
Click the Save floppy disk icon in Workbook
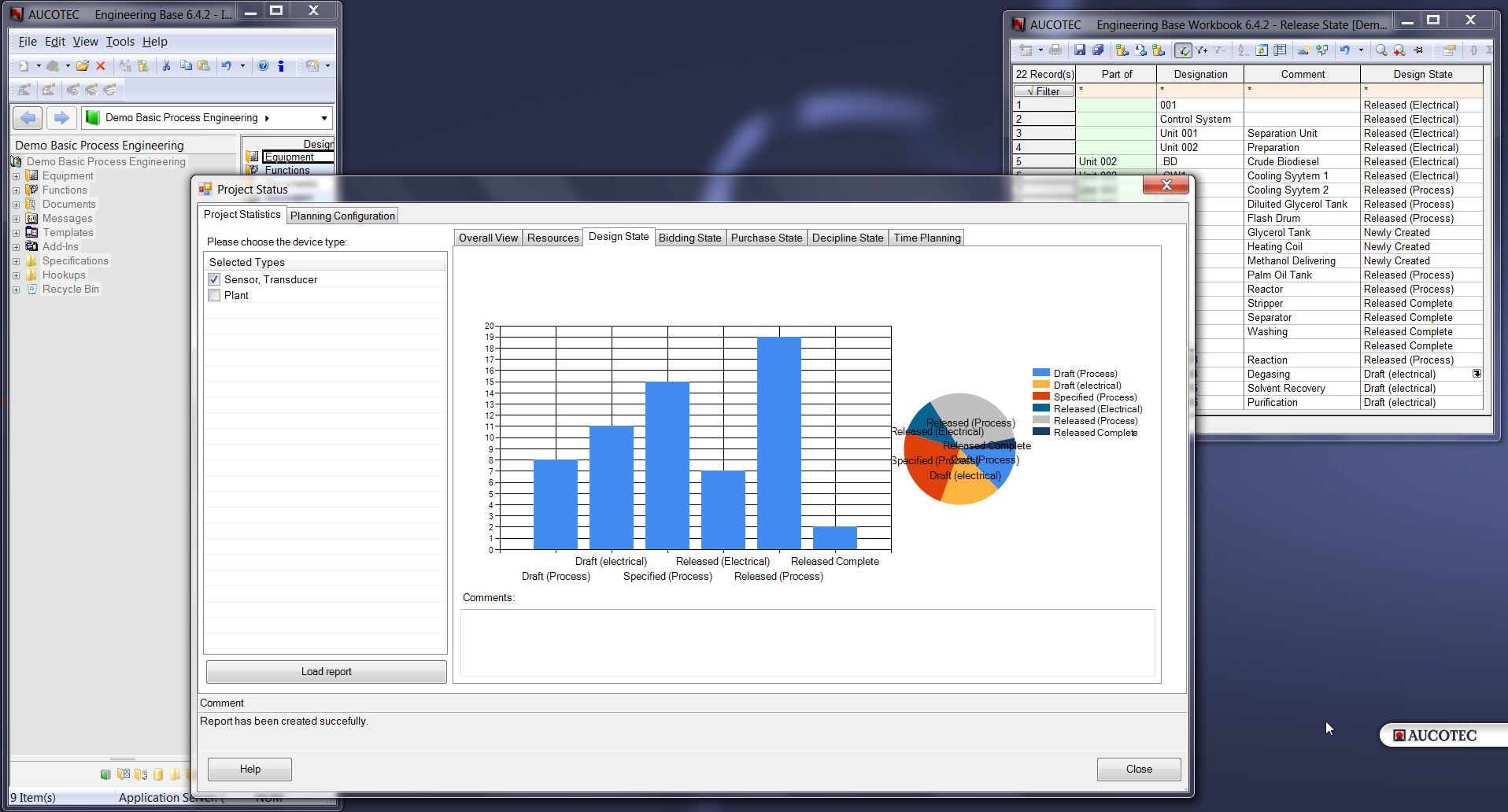1080,50
